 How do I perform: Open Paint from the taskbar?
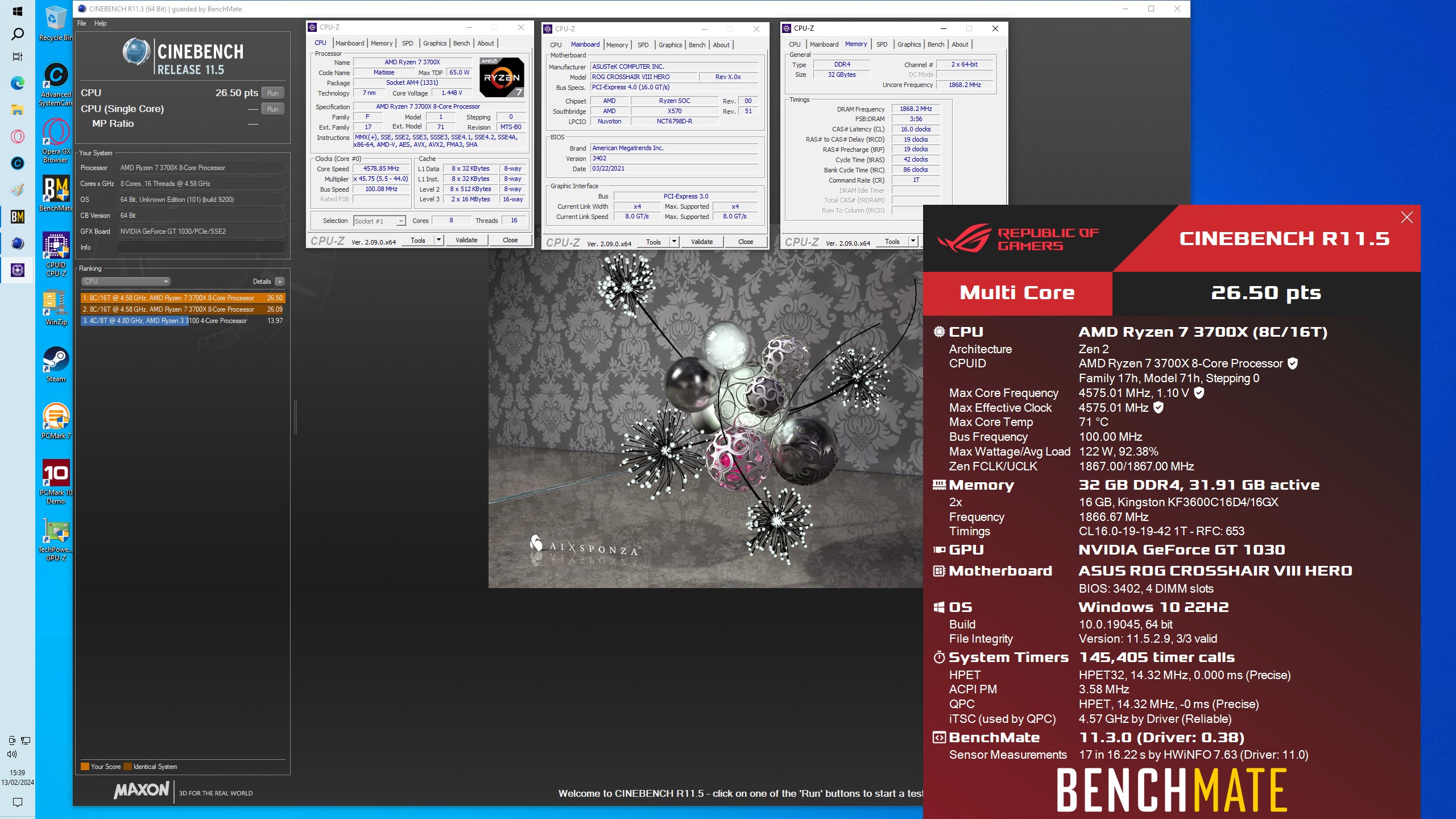click(x=17, y=190)
